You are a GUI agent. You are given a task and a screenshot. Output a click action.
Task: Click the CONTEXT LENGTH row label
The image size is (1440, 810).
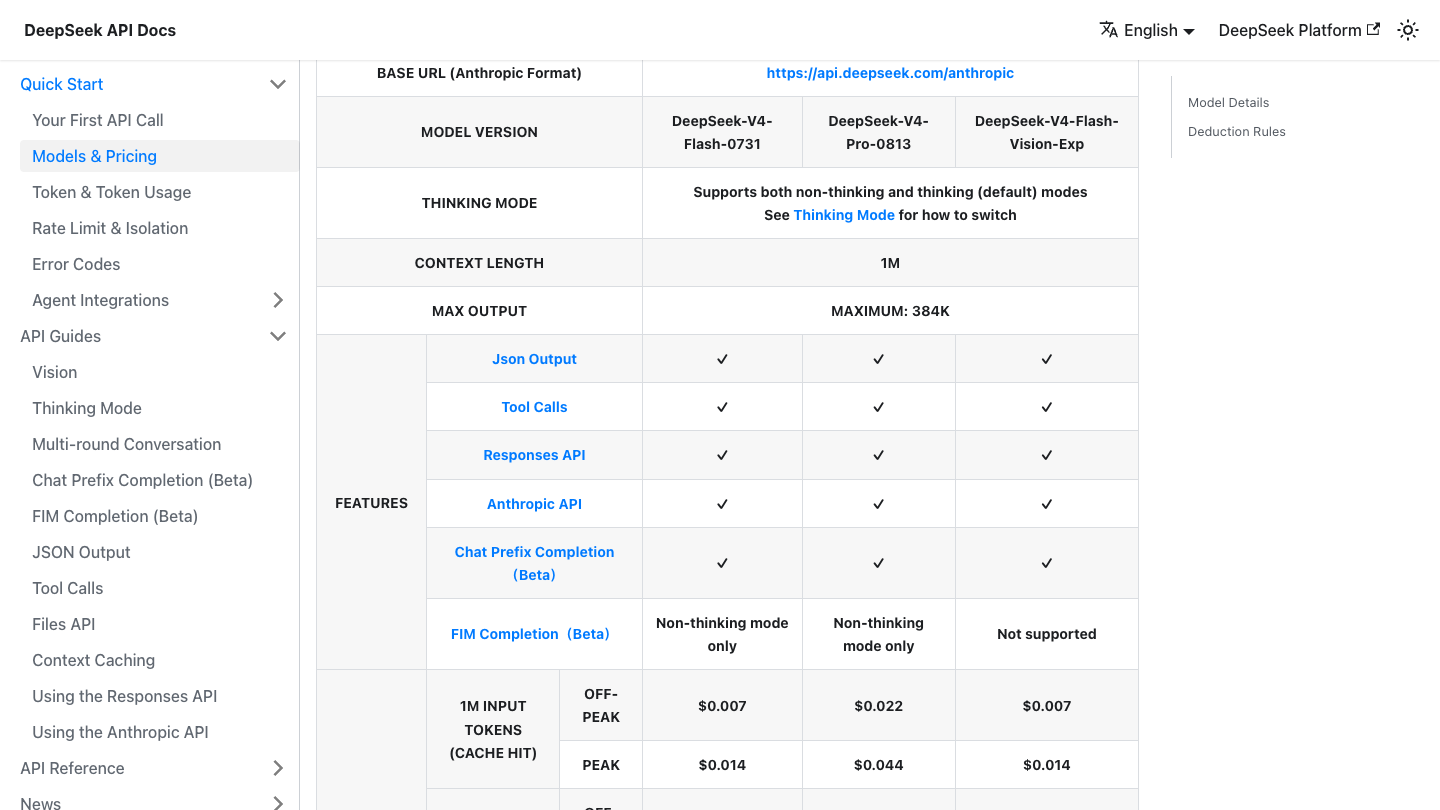pyautogui.click(x=479, y=263)
